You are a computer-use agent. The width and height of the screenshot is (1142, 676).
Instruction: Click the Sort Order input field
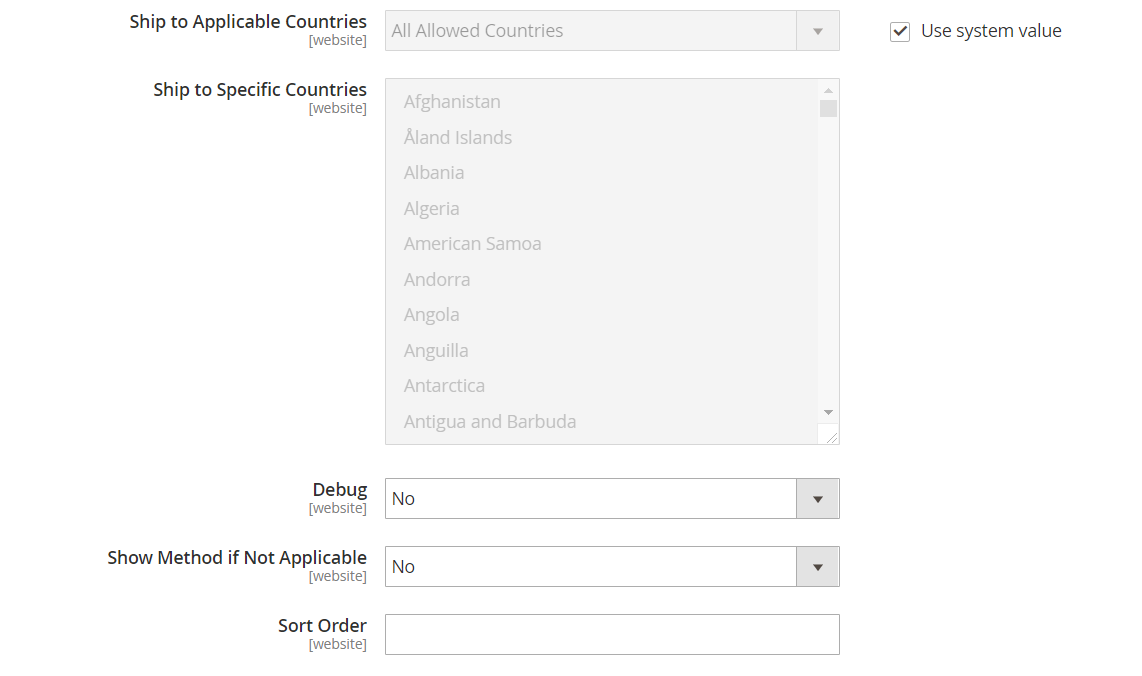click(612, 635)
